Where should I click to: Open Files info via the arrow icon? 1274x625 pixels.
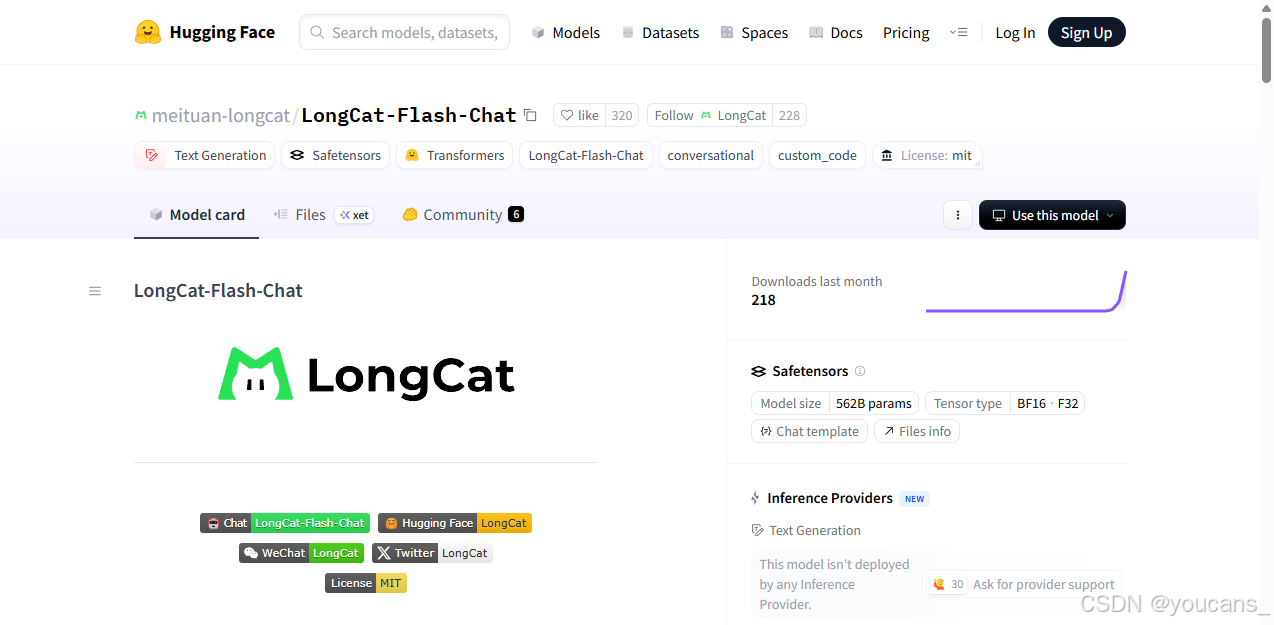(x=916, y=431)
